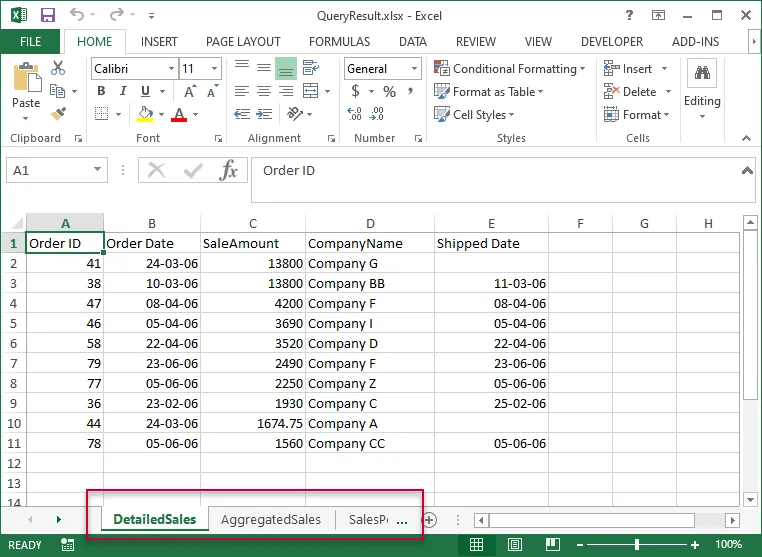Expand Conditional Formatting menu
762x557 pixels.
510,69
